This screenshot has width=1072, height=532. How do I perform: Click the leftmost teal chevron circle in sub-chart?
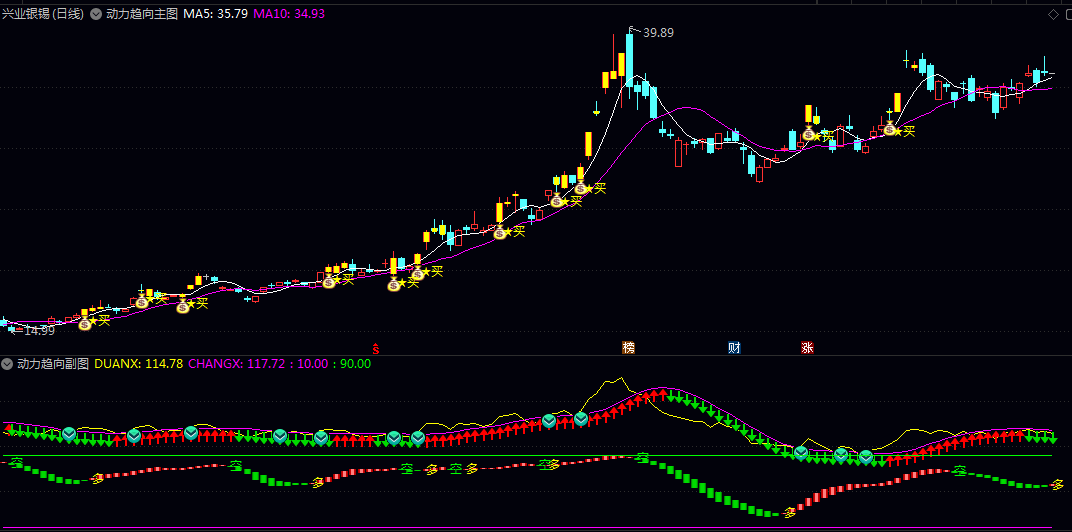coord(69,434)
